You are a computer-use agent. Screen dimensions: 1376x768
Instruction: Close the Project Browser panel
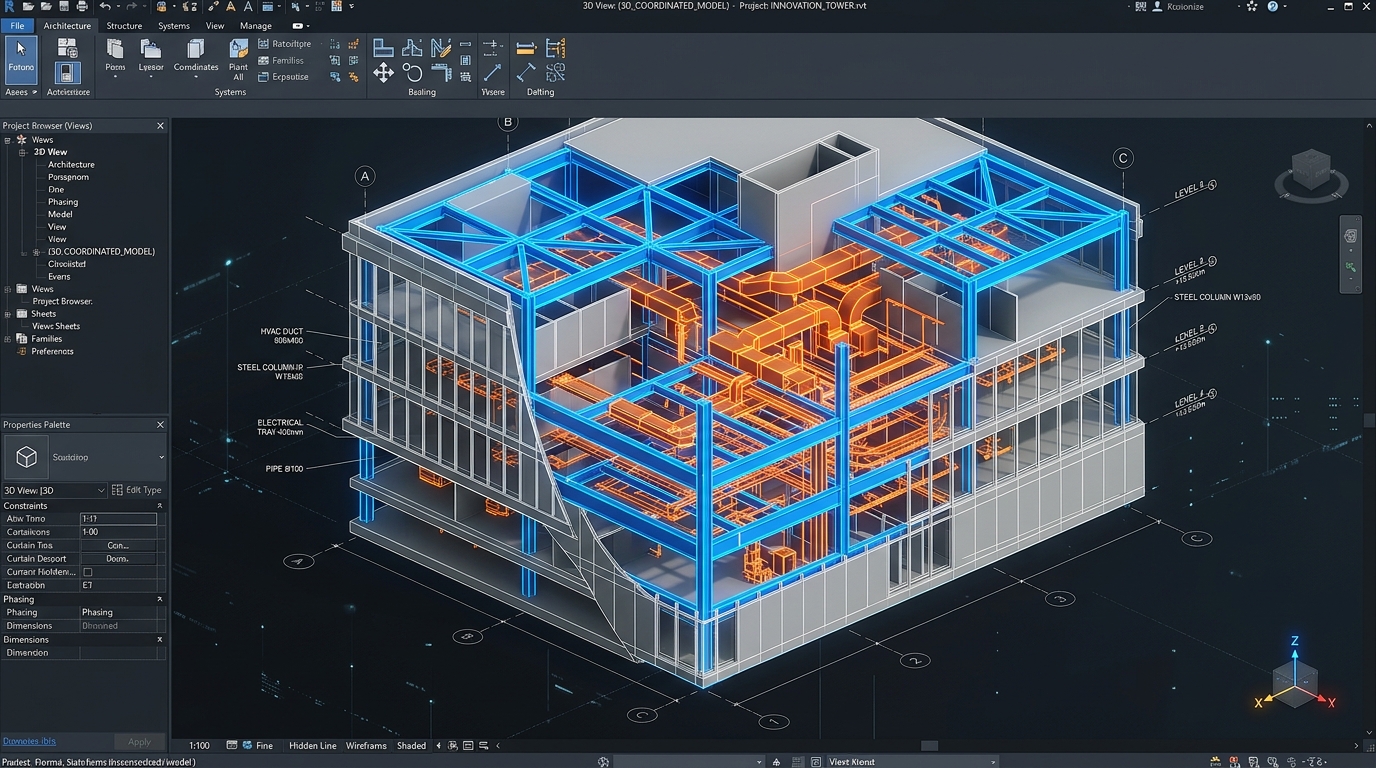[x=160, y=126]
